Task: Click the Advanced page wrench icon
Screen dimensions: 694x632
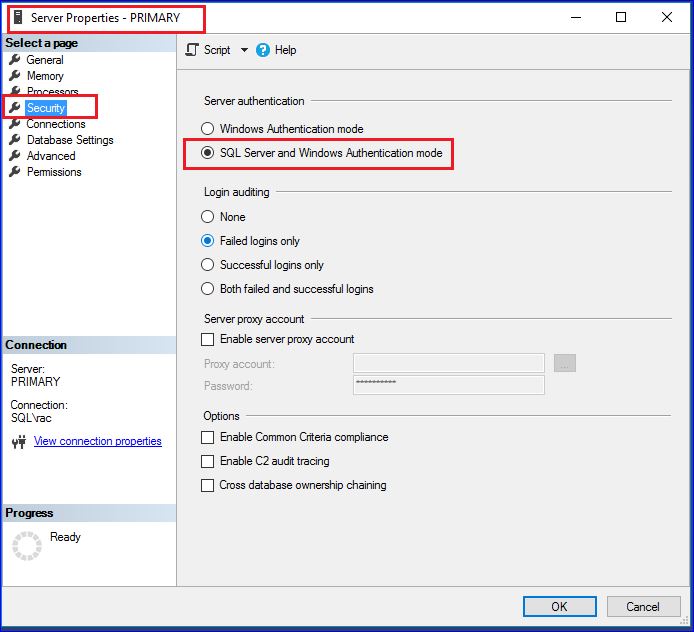Action: point(15,156)
